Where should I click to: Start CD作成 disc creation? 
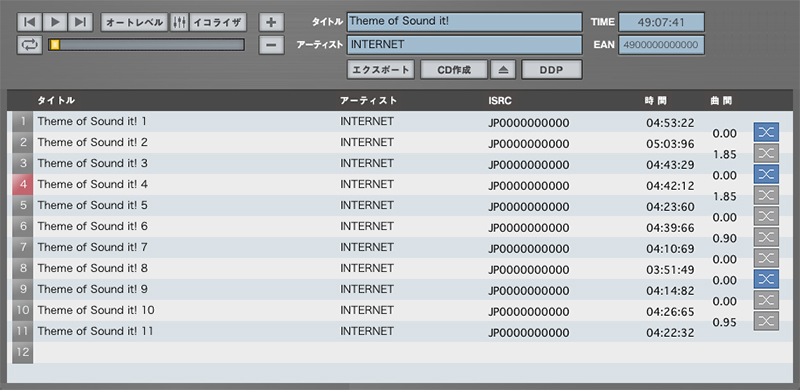(454, 70)
